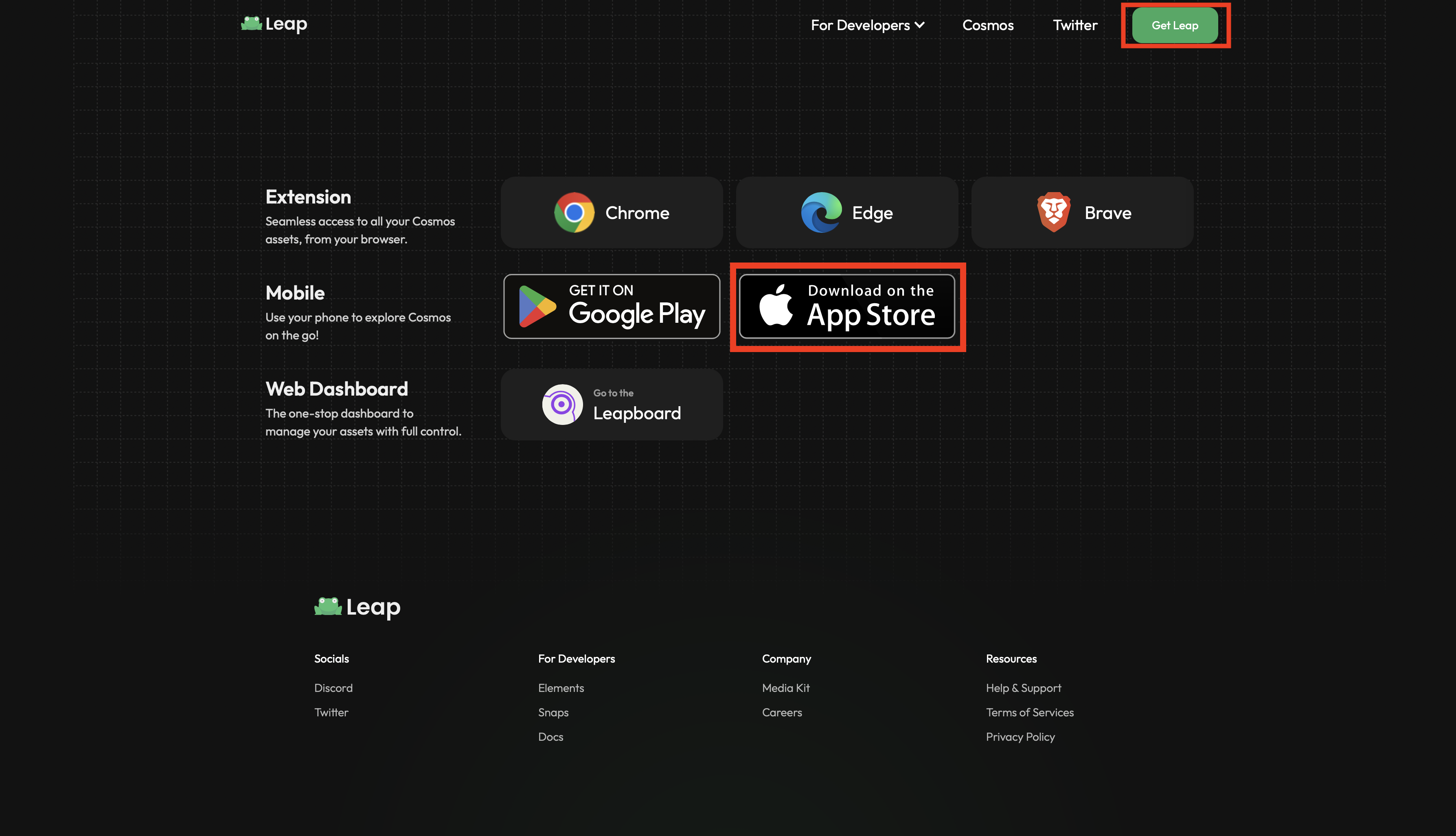Click the Leap frog logo in header
The height and width of the screenshot is (836, 1456).
[274, 24]
